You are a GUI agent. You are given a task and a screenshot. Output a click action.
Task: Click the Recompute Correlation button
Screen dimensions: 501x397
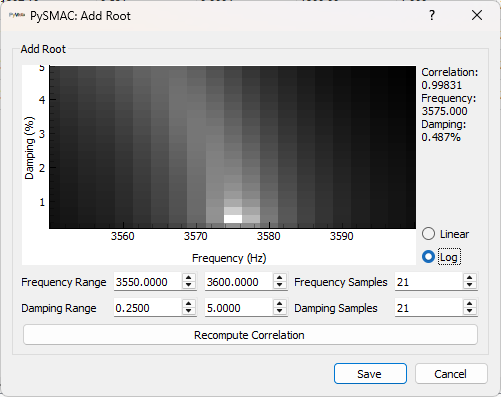coord(250,335)
